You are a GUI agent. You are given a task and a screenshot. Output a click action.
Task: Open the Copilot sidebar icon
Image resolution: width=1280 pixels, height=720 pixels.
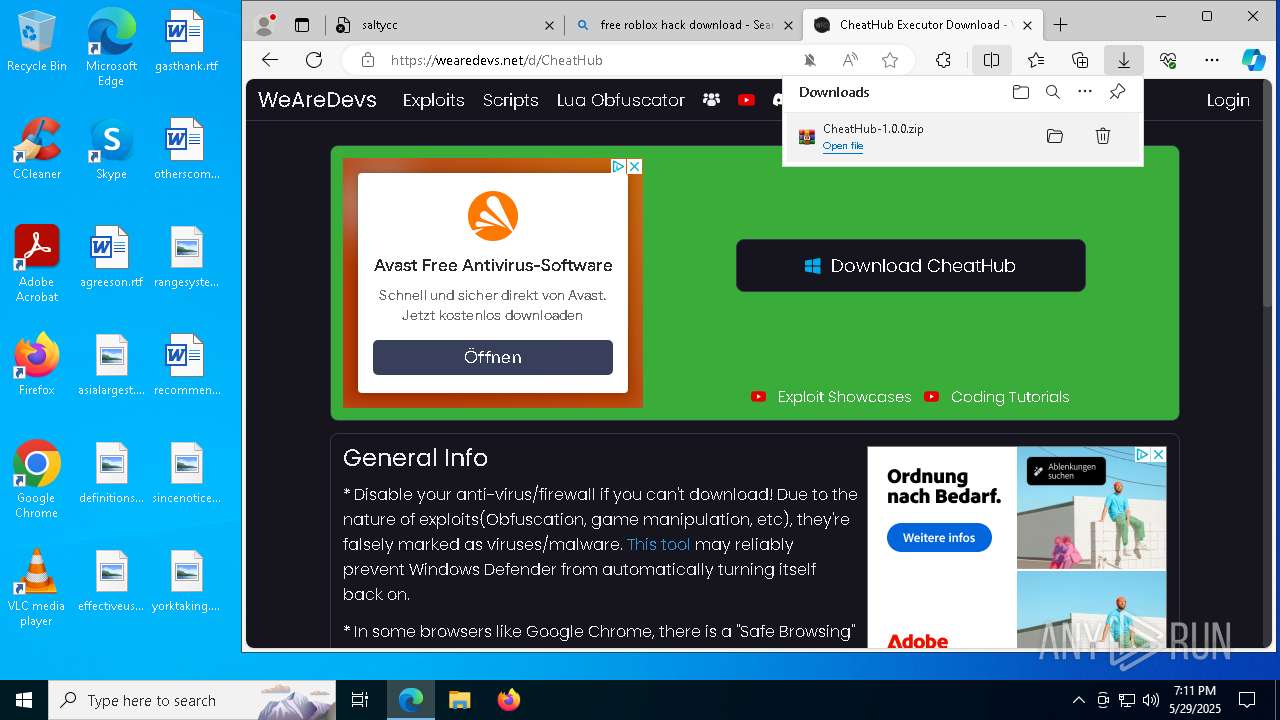coord(1254,60)
